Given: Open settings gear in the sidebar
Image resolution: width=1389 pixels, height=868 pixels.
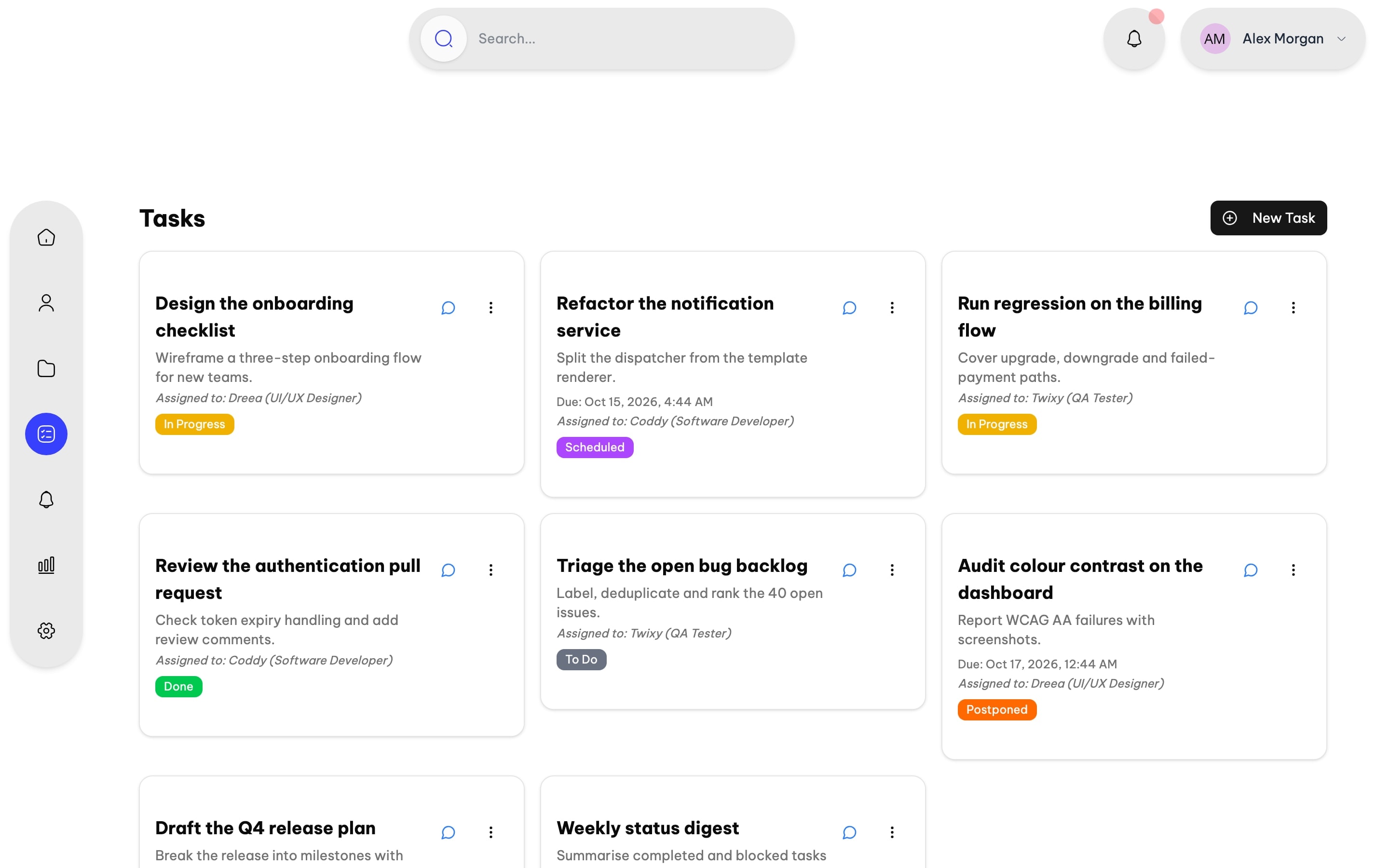Looking at the screenshot, I should (x=46, y=630).
